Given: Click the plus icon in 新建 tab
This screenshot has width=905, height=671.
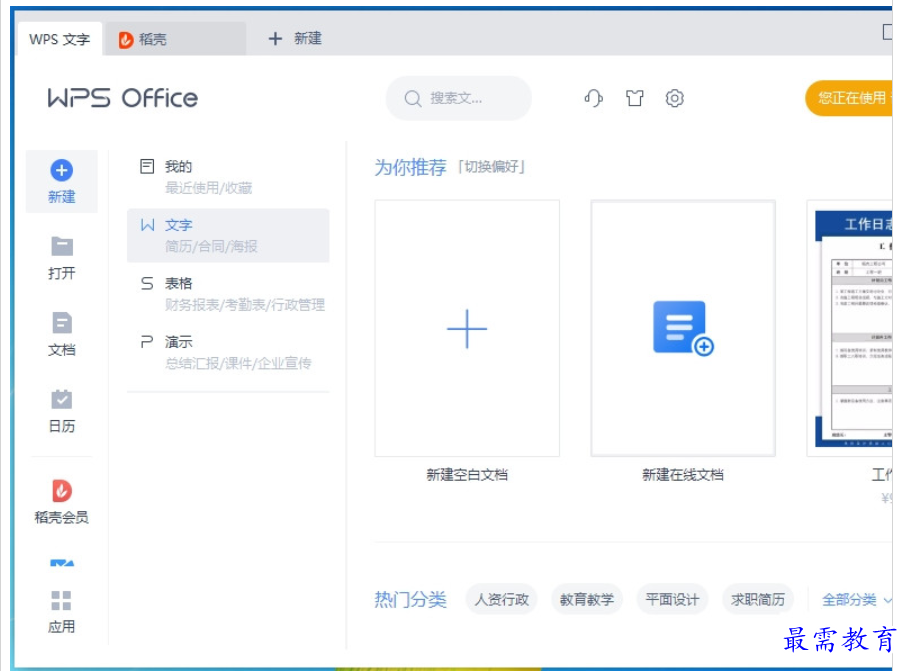Looking at the screenshot, I should 275,39.
